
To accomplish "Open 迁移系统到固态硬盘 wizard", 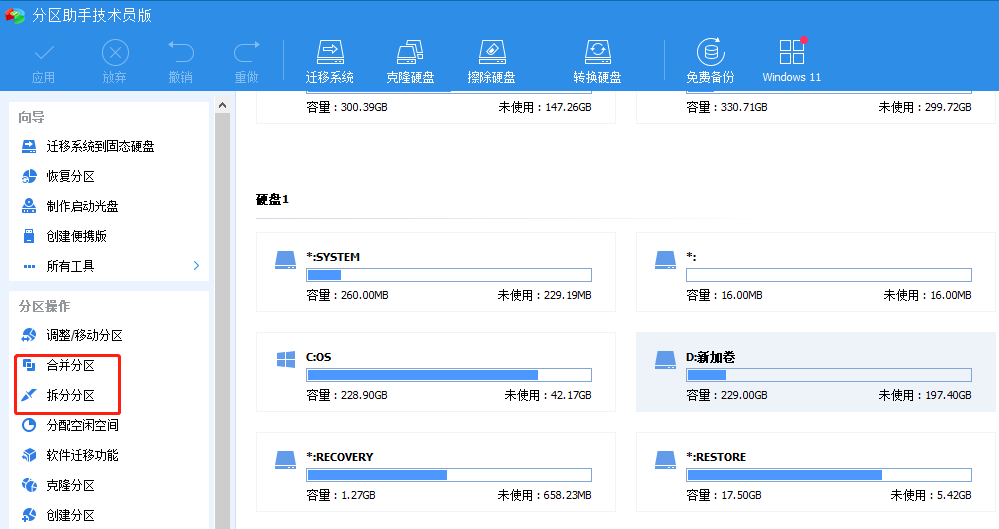I will point(100,146).
